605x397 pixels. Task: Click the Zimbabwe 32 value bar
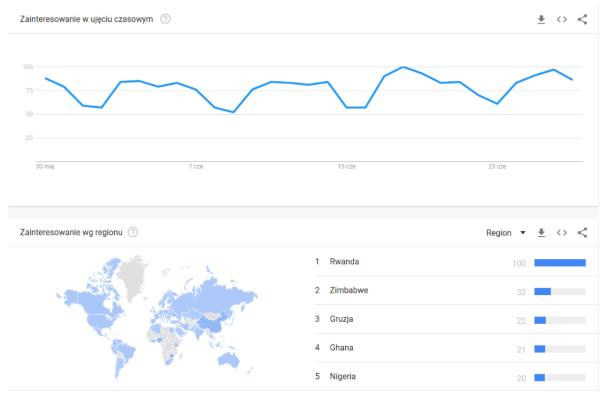click(x=560, y=292)
